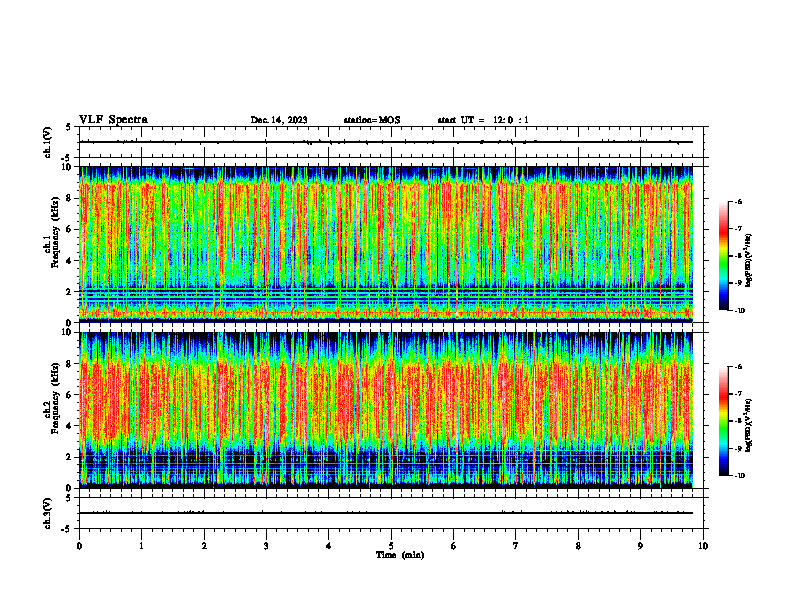The image size is (792, 612).
Task: Click the ch.2 spectrogram color scale bar
Action: [x=723, y=421]
